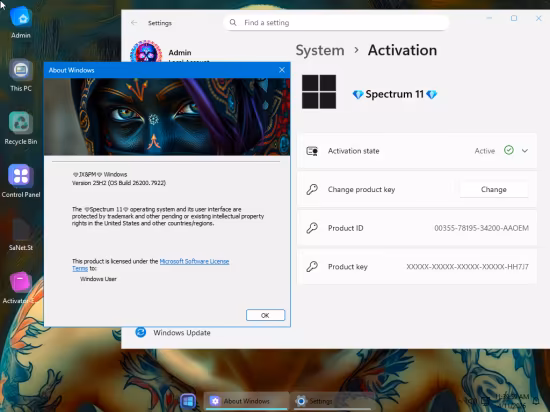Image resolution: width=550 pixels, height=412 pixels.
Task: Click the notification bell in system tray
Action: point(536,401)
